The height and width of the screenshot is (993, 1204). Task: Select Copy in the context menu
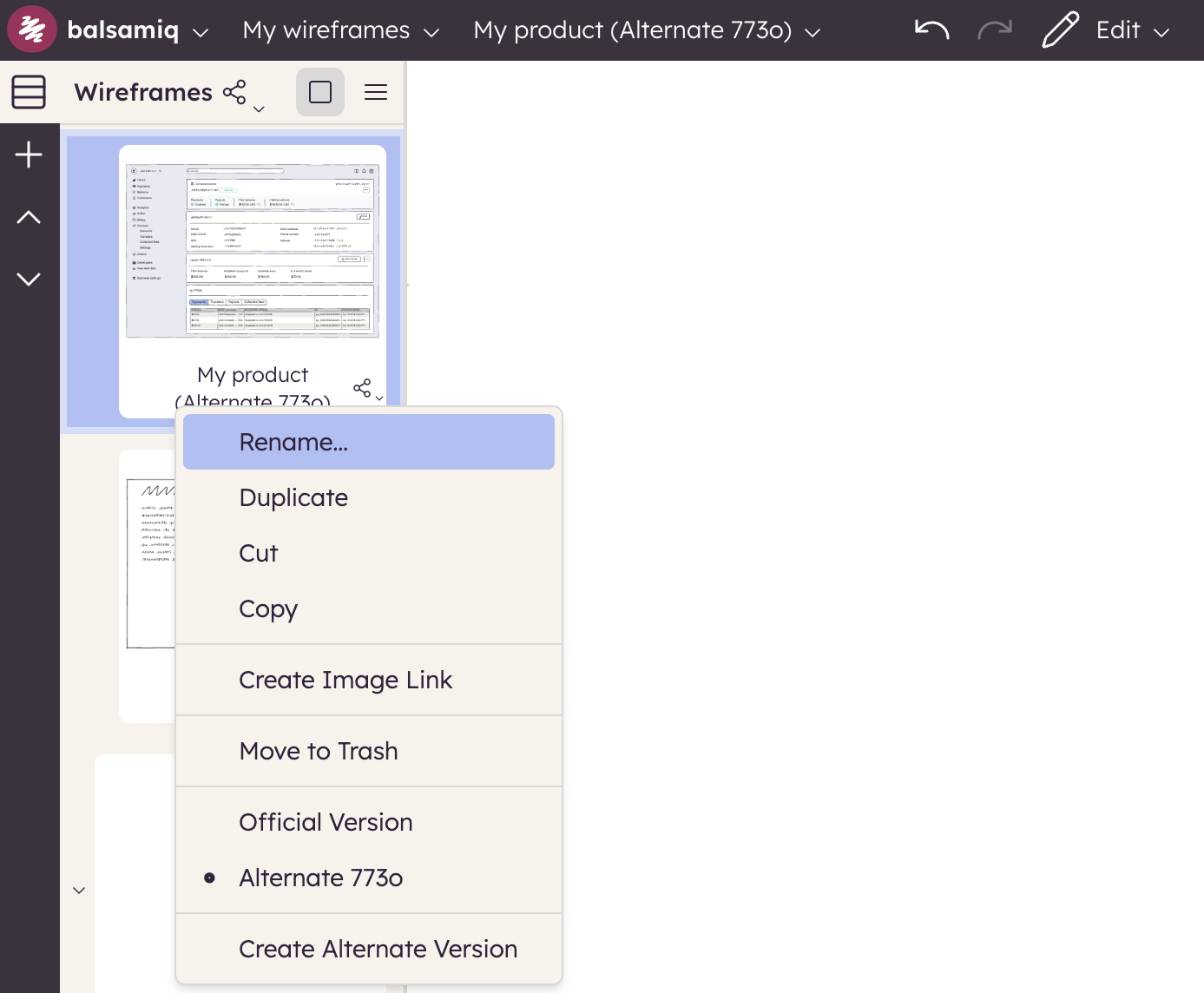click(x=369, y=608)
